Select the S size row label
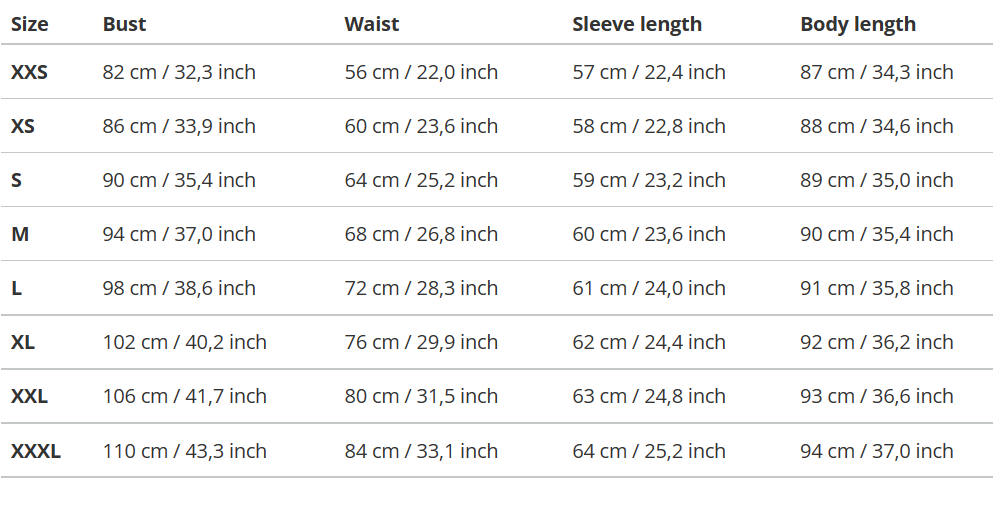The image size is (993, 510). coord(17,180)
